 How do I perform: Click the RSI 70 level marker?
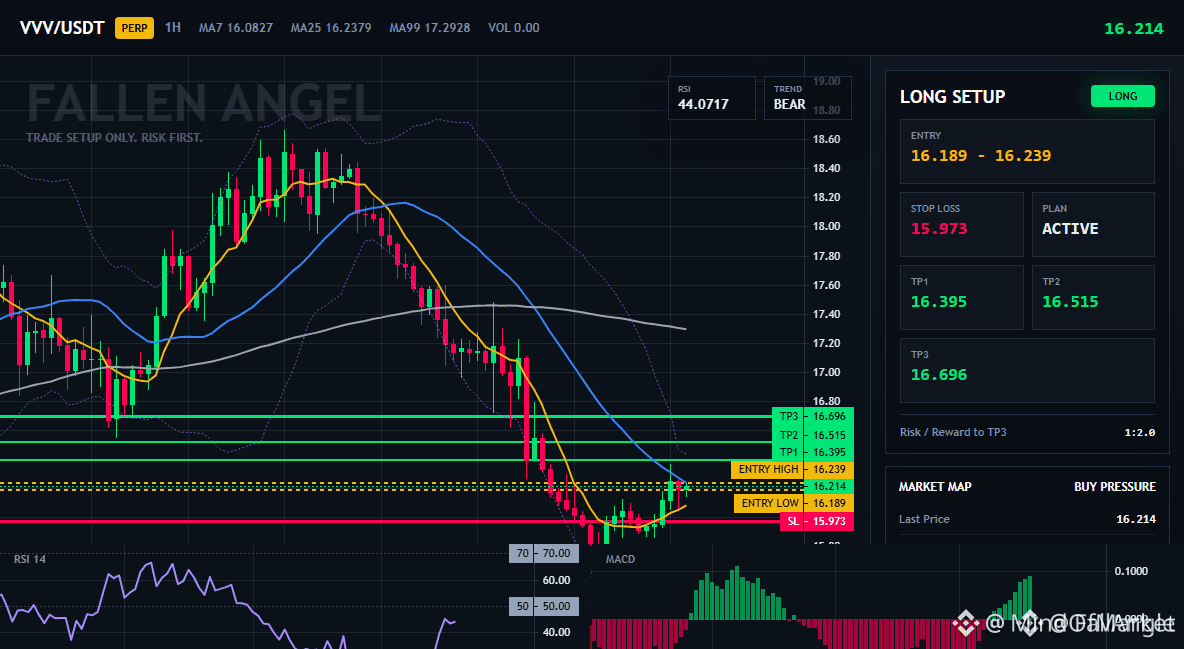tap(544, 553)
